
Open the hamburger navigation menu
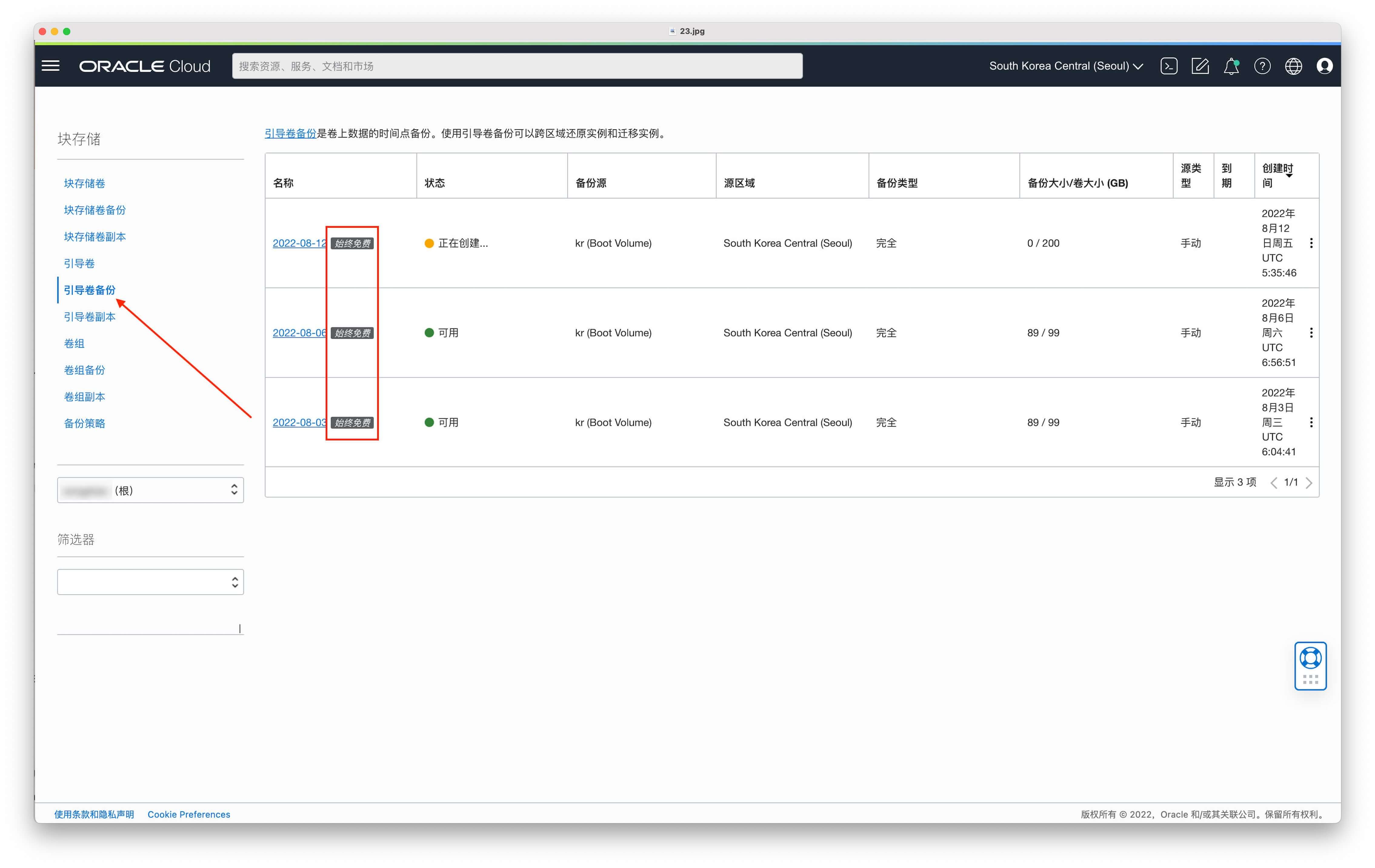51,66
